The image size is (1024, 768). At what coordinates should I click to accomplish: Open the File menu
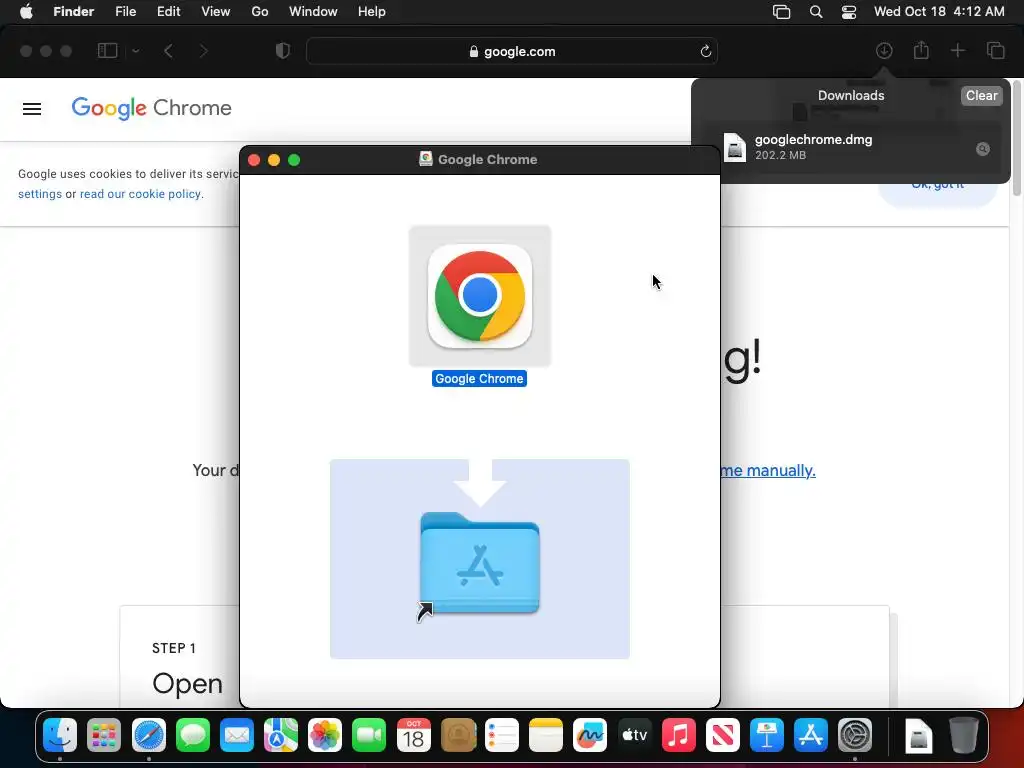click(x=125, y=12)
